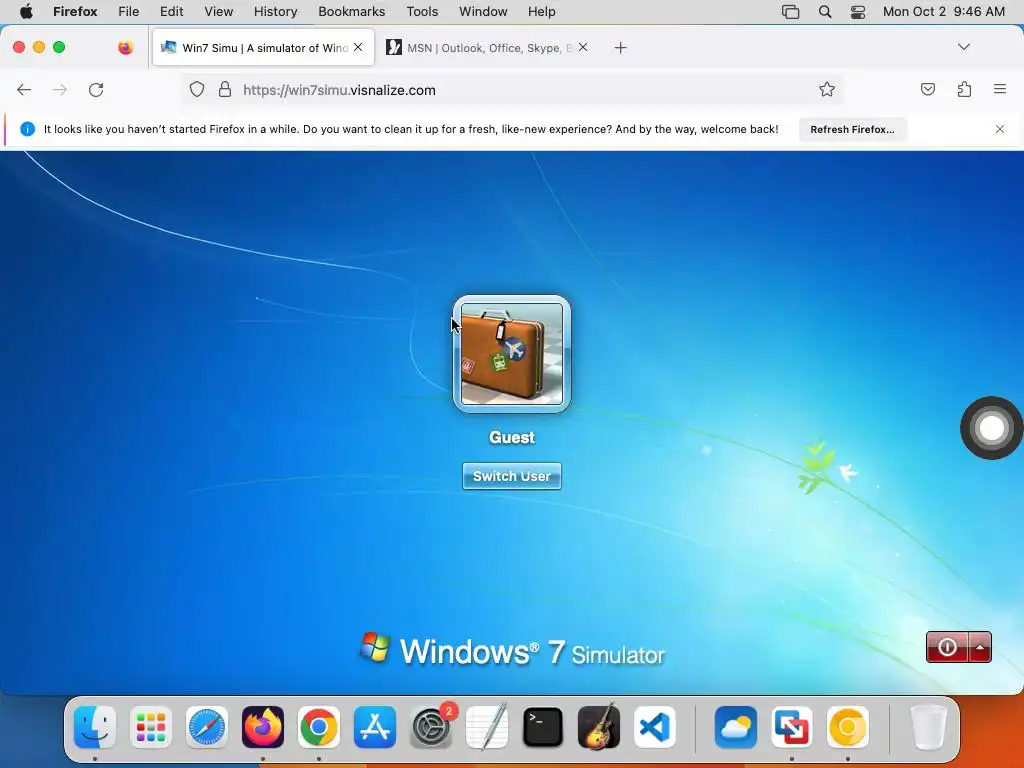Launch Google Chrome from the Dock

tap(319, 727)
